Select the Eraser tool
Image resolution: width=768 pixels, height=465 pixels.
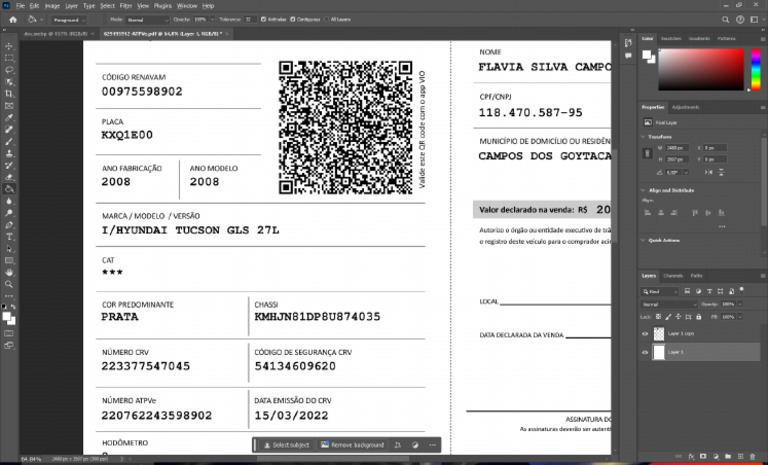9,177
